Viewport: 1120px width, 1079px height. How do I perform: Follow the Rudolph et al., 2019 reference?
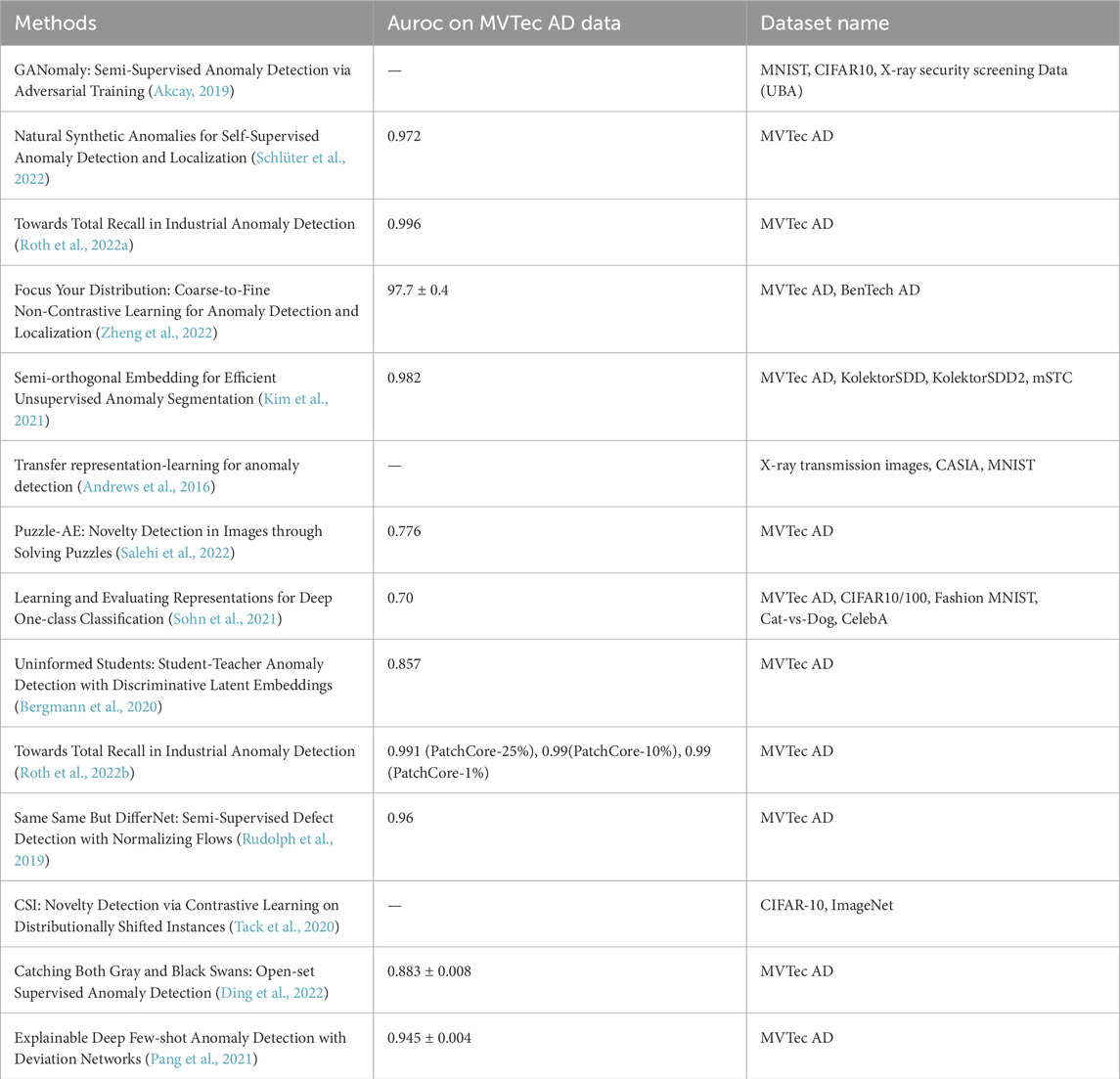(173, 850)
